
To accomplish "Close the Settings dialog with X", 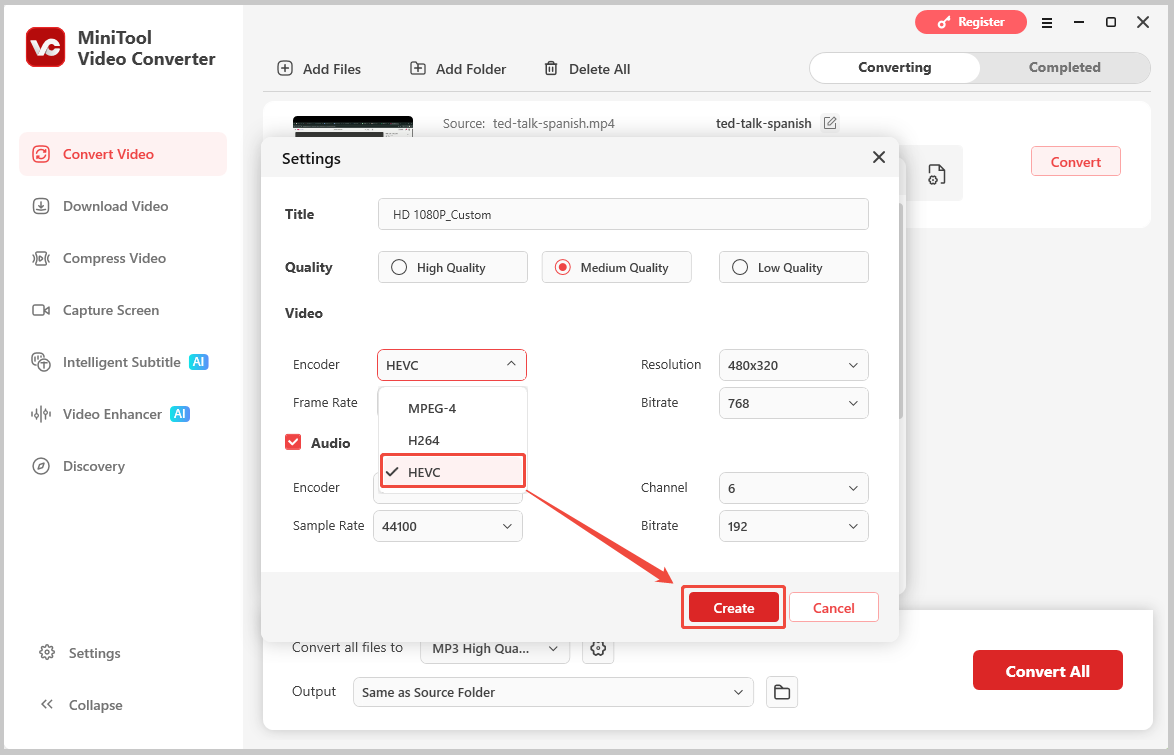I will point(879,157).
